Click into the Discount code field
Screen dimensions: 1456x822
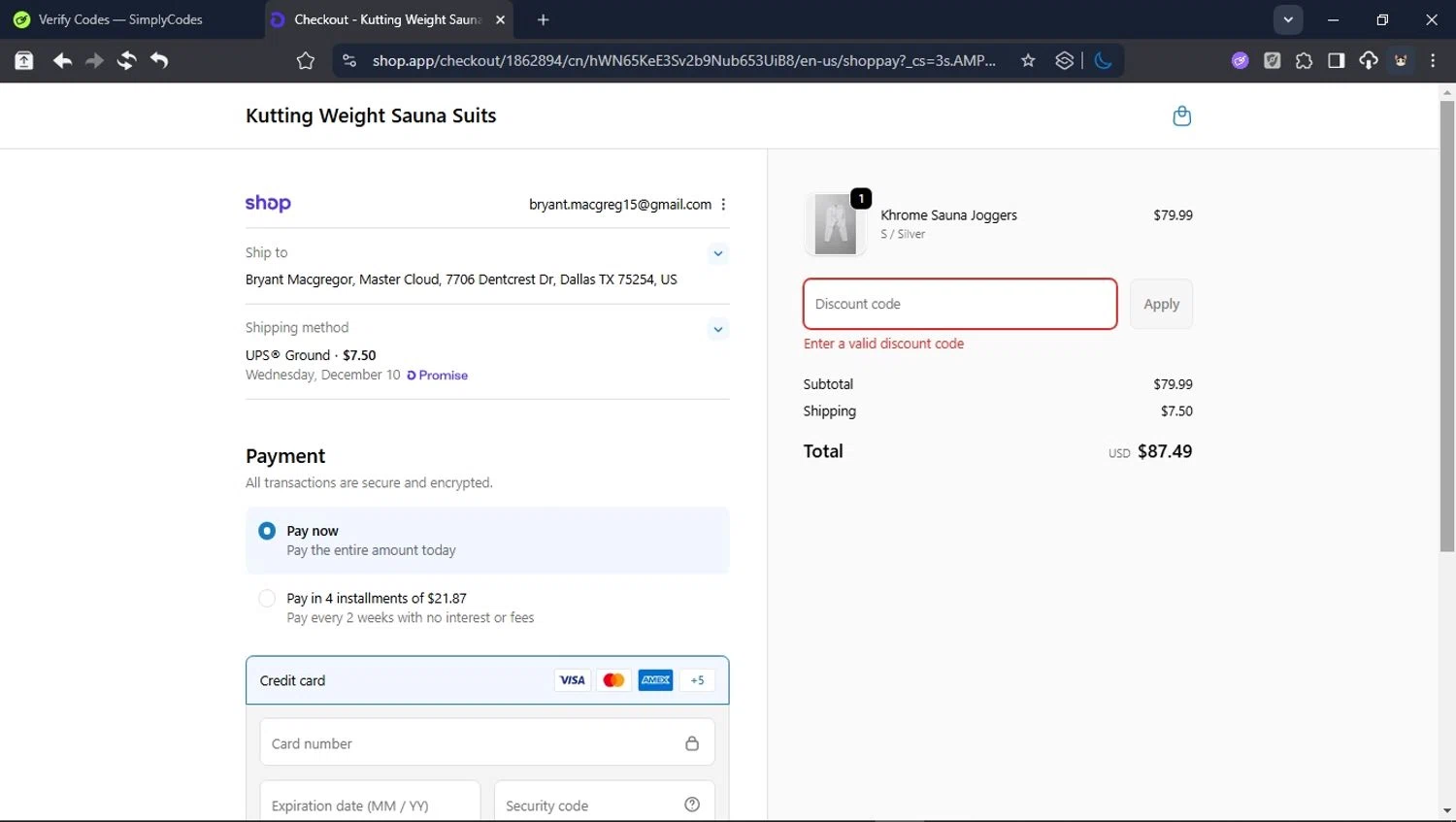pos(960,304)
